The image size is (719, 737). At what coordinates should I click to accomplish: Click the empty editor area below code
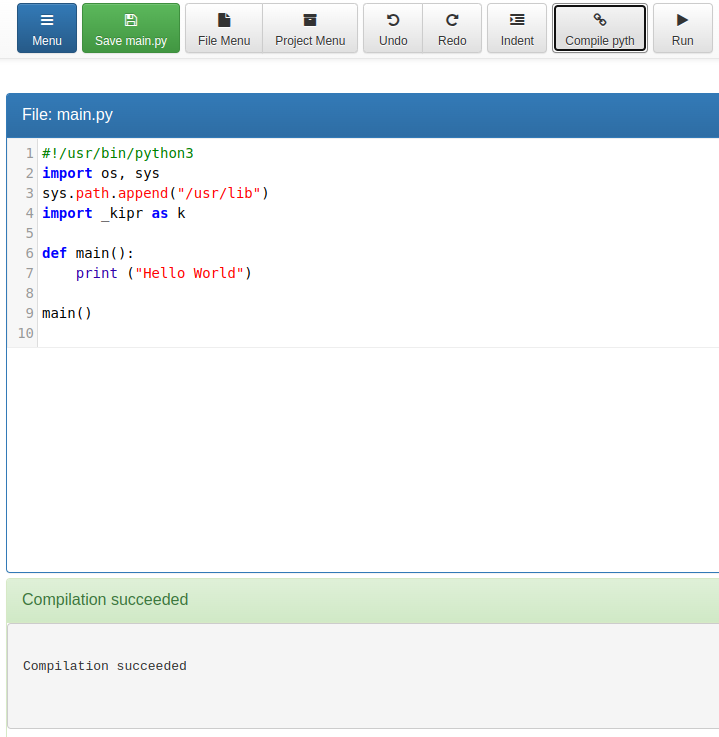(362, 460)
